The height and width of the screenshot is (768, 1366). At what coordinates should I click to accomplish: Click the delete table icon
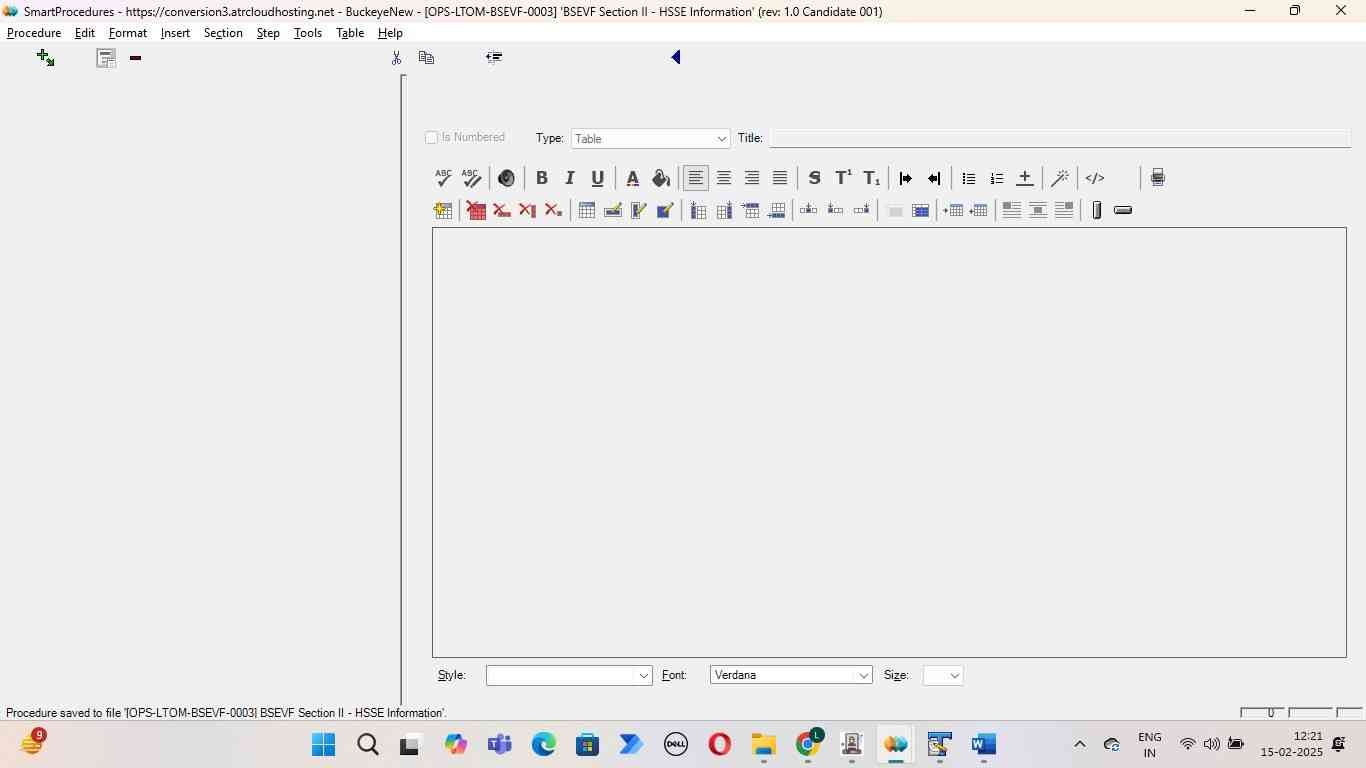click(476, 210)
